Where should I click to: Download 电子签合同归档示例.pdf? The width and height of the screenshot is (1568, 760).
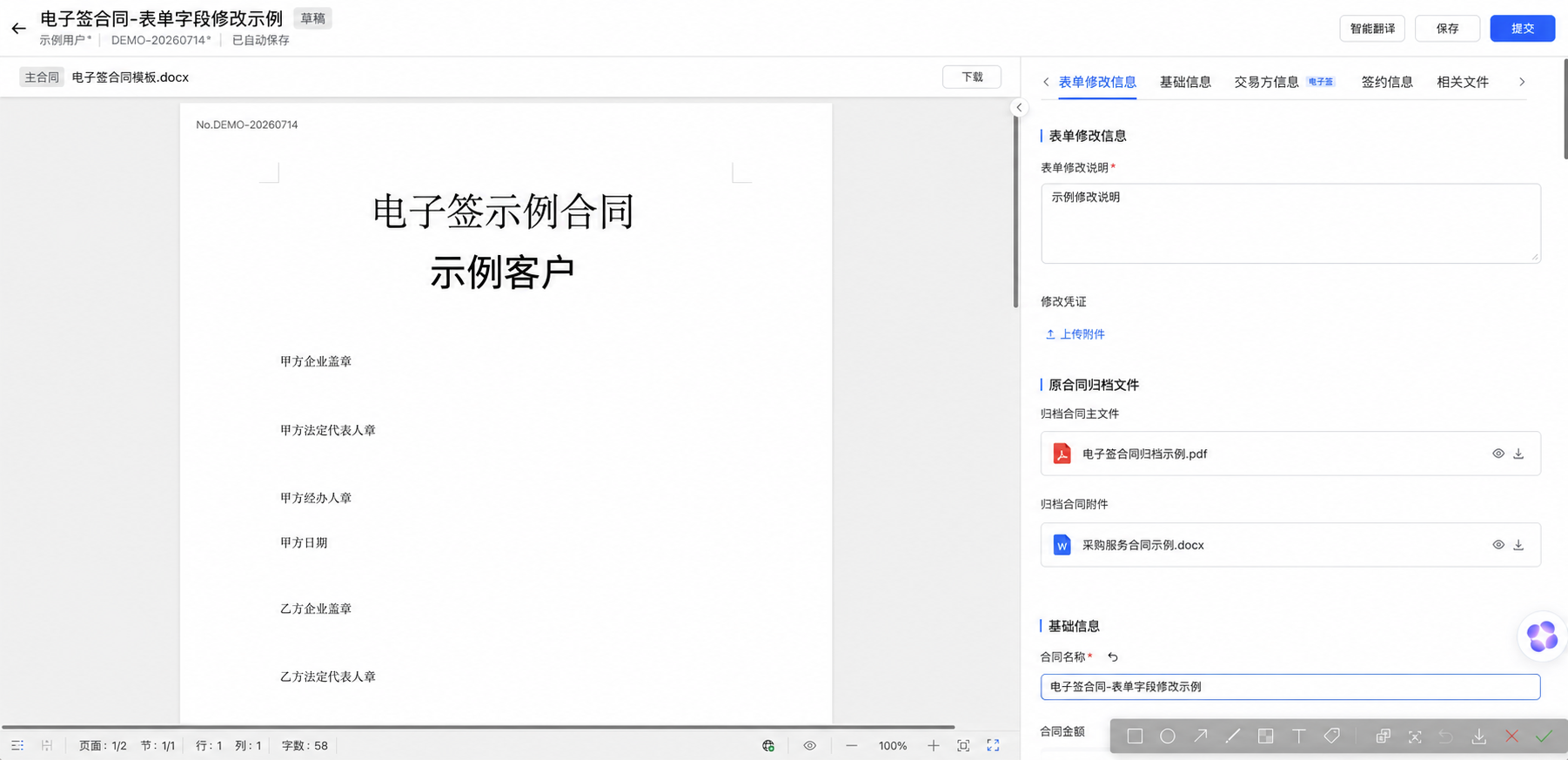click(1518, 454)
